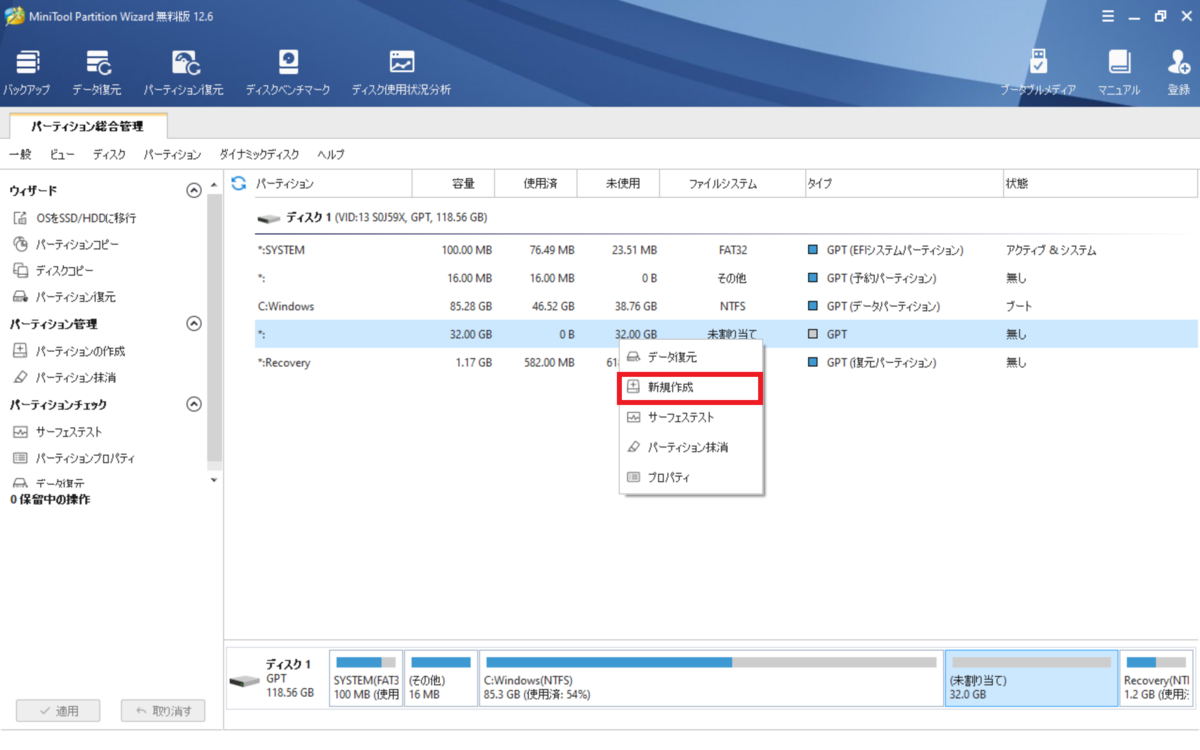Open the ビュー menu
This screenshot has height=750, width=1200.
[x=62, y=154]
